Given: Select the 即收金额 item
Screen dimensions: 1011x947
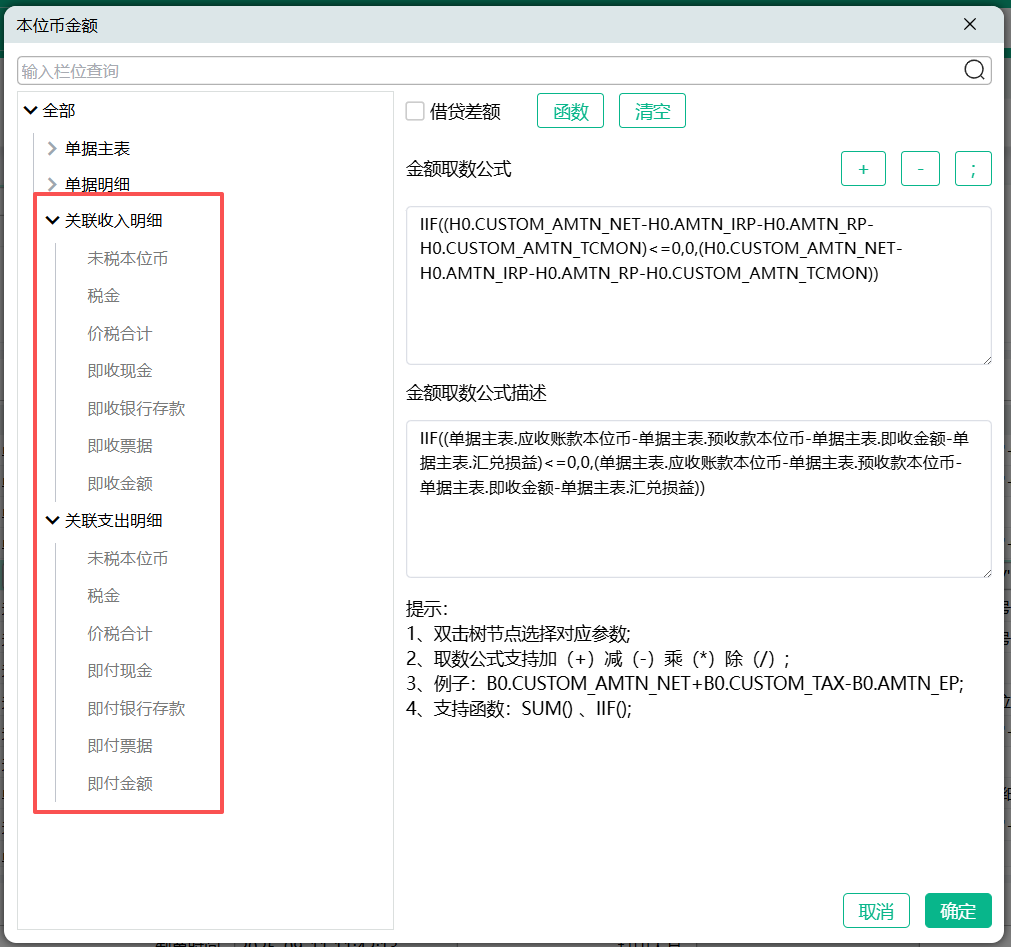Looking at the screenshot, I should click(120, 483).
